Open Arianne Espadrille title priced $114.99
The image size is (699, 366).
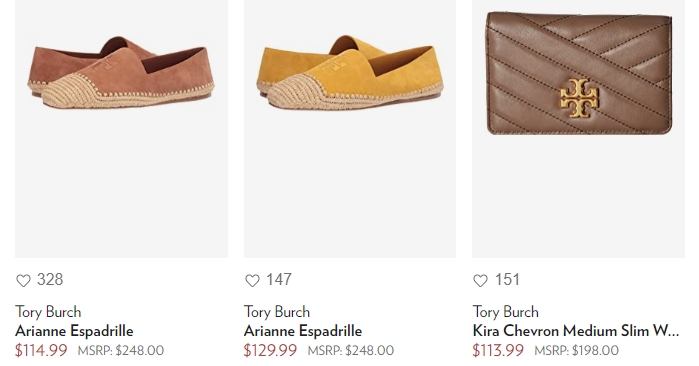[x=74, y=331]
